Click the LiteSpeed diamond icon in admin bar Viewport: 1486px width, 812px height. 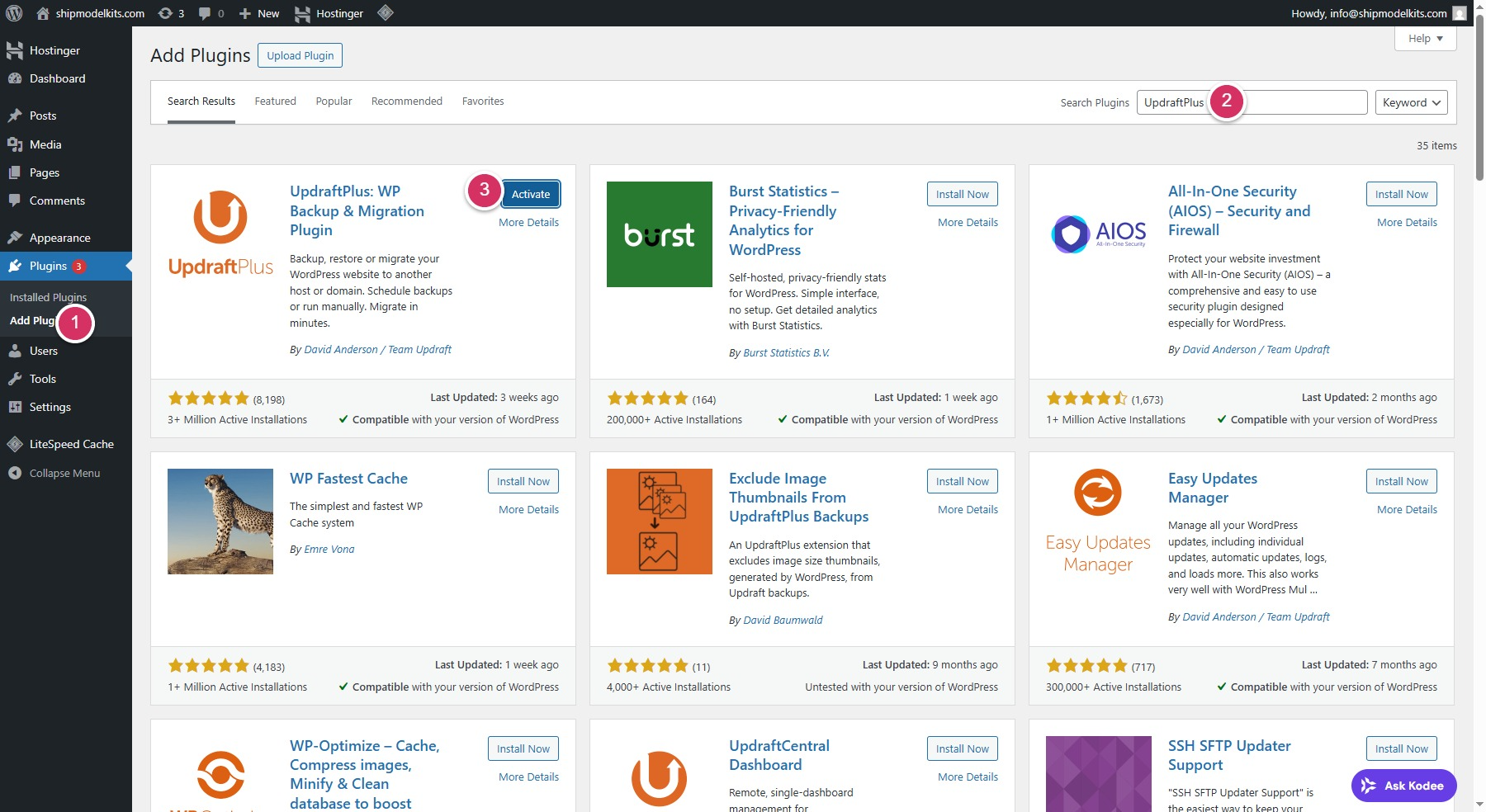coord(385,13)
